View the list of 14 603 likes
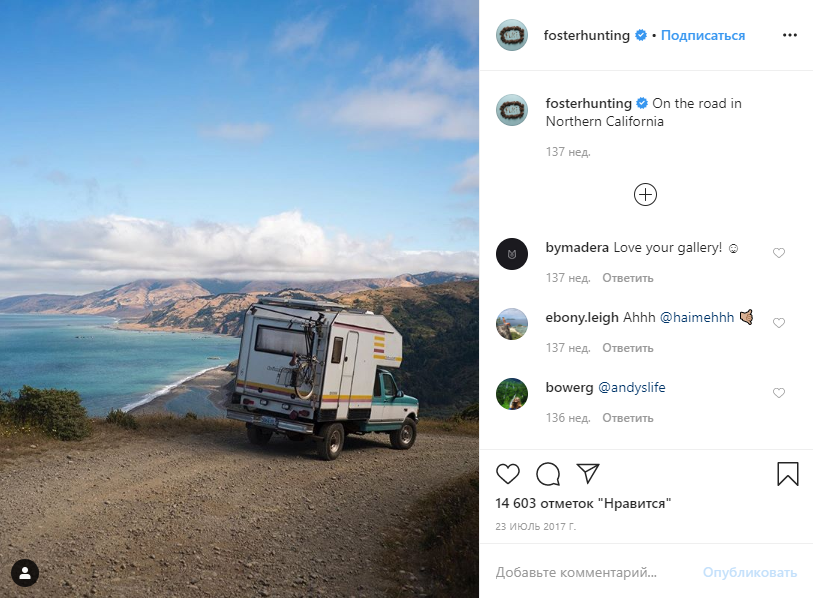The image size is (813, 598). [583, 503]
